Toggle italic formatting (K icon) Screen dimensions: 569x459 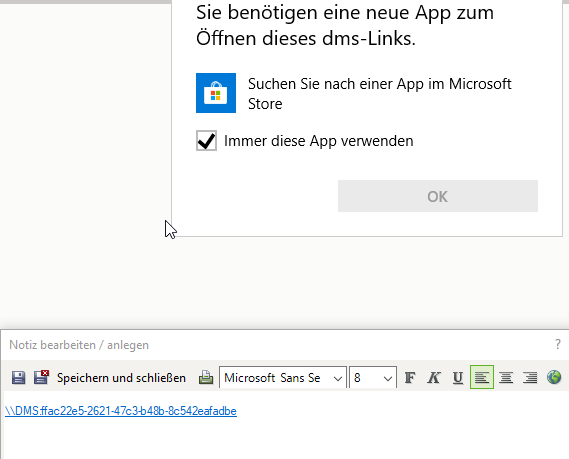pyautogui.click(x=434, y=378)
